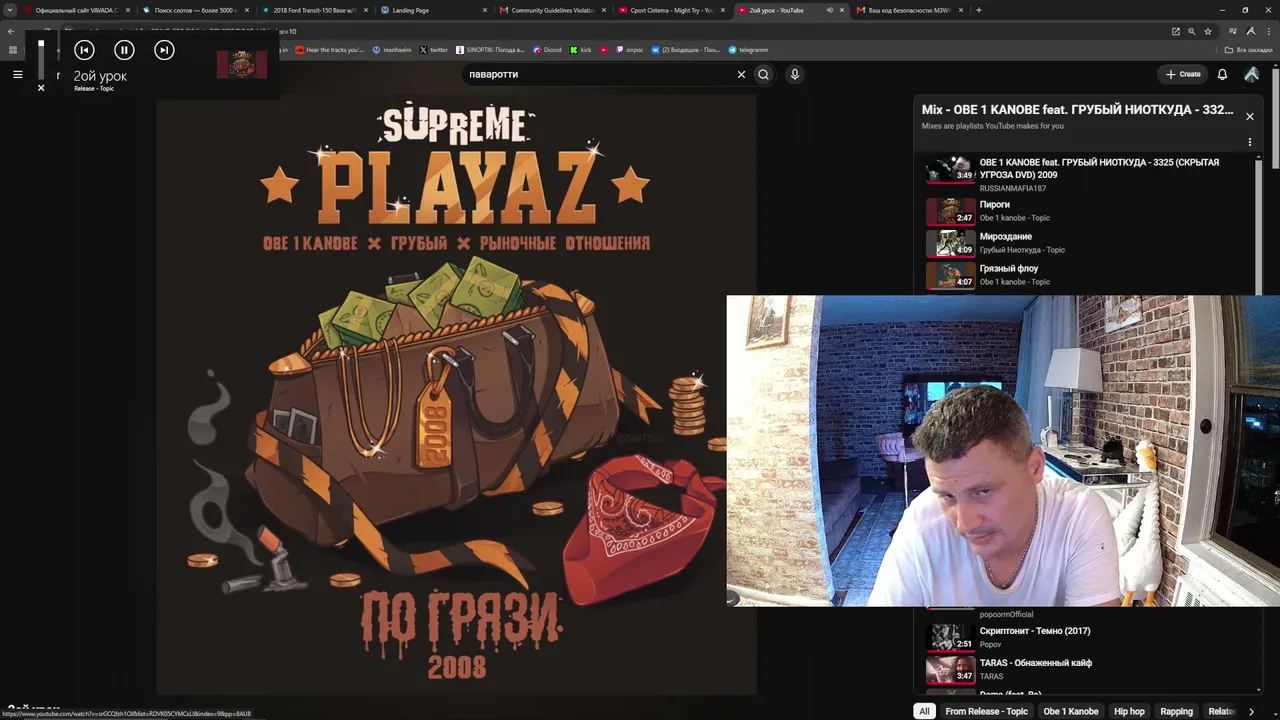Select the All filter chip
This screenshot has width=1280, height=720.
tap(924, 711)
